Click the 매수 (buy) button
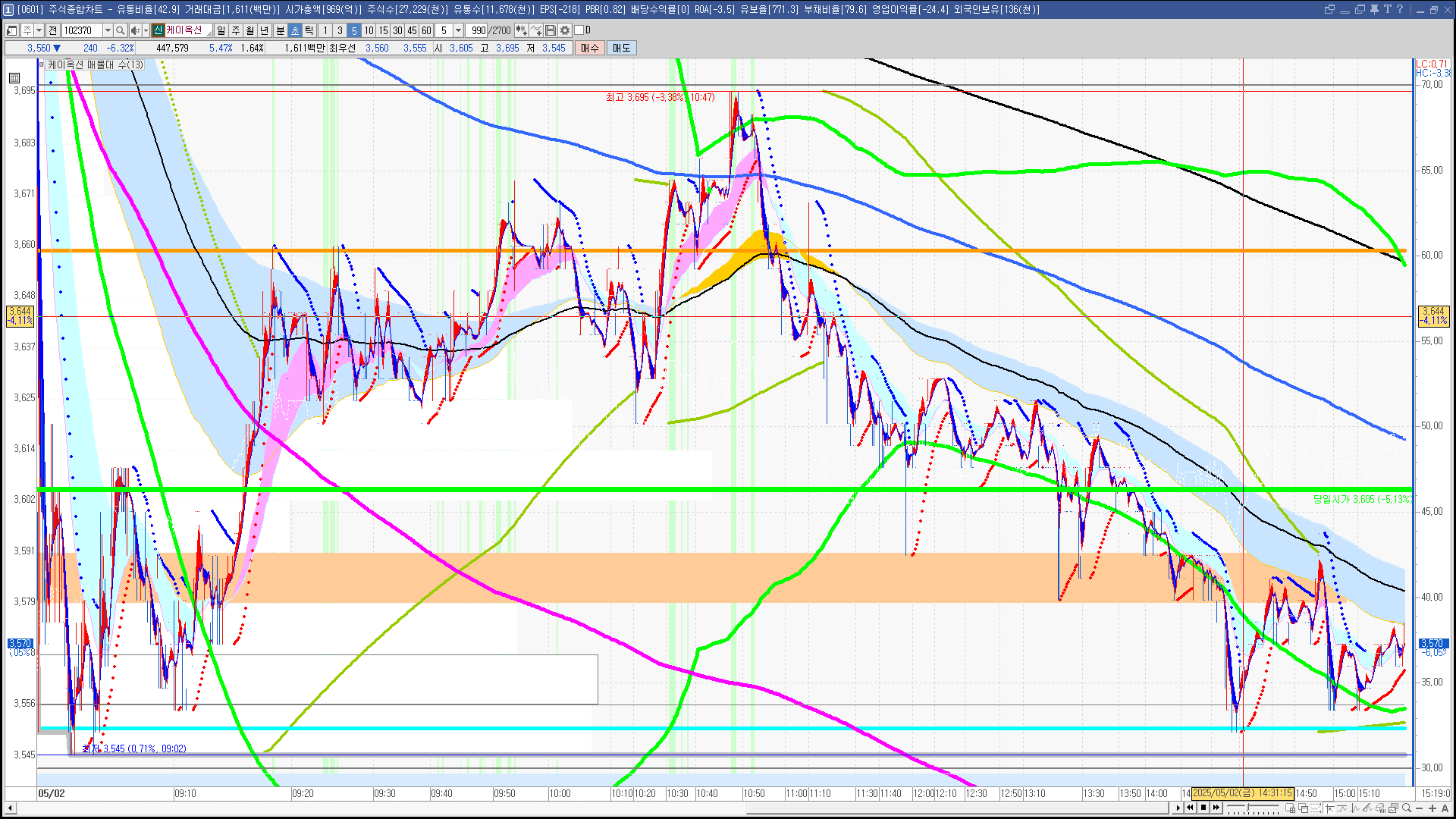 tap(590, 48)
